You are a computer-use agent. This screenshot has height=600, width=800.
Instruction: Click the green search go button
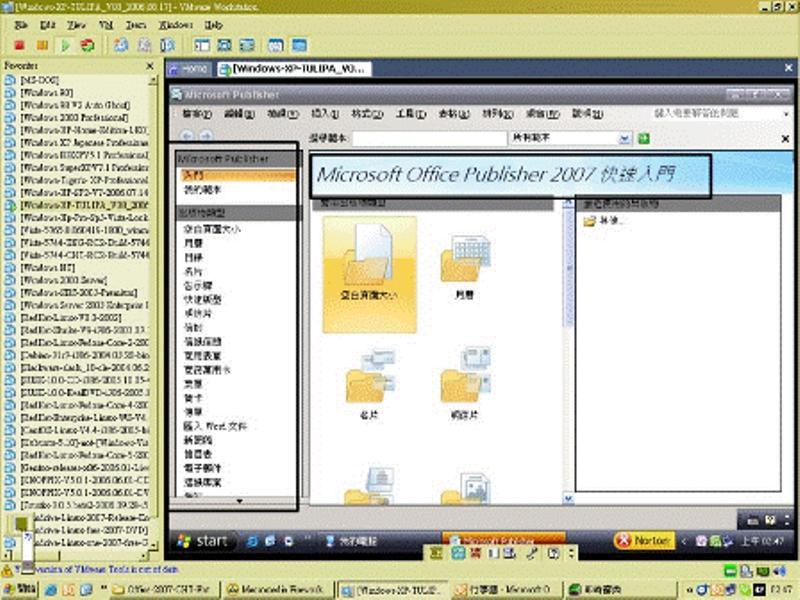[x=644, y=138]
